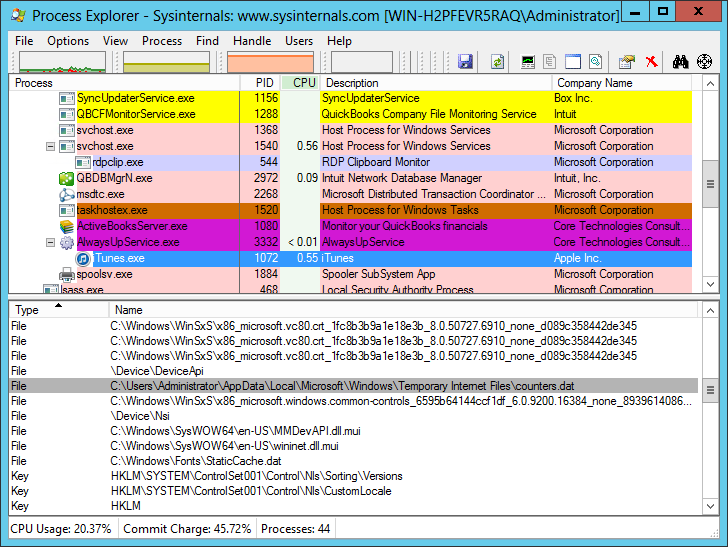Viewport: 728px width, 547px height.
Task: Click the commit history mini graph
Action: coord(166,62)
